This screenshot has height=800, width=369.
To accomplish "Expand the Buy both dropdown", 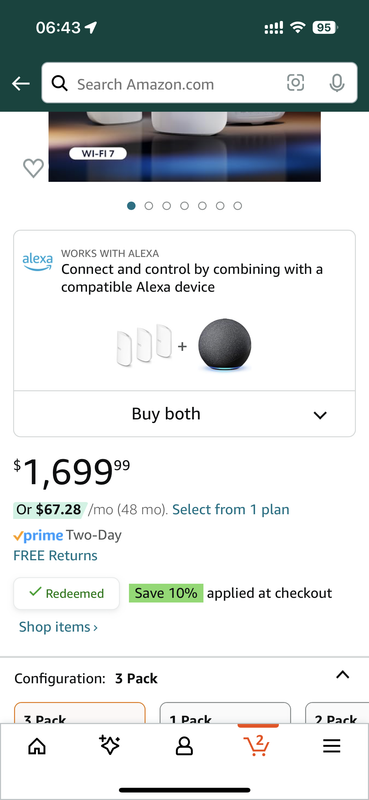I will tap(184, 414).
